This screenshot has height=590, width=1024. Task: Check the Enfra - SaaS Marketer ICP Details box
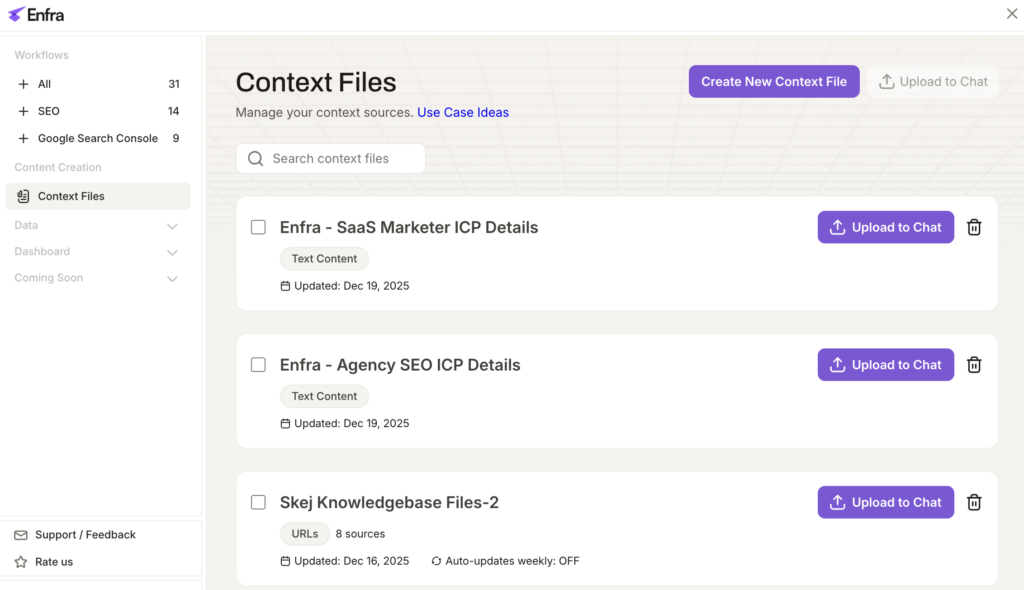pos(258,227)
